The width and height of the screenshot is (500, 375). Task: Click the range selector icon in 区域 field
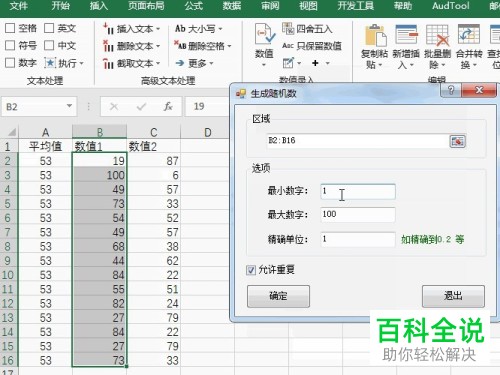(x=457, y=141)
